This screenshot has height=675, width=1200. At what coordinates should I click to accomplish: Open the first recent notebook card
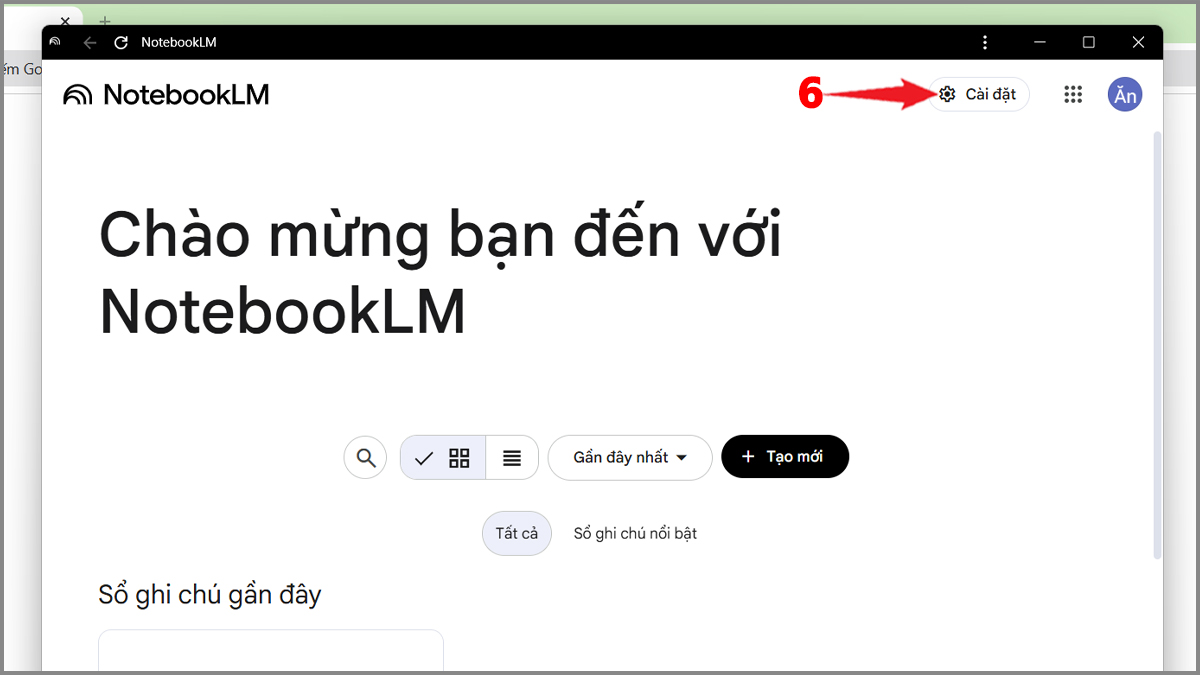(271, 650)
